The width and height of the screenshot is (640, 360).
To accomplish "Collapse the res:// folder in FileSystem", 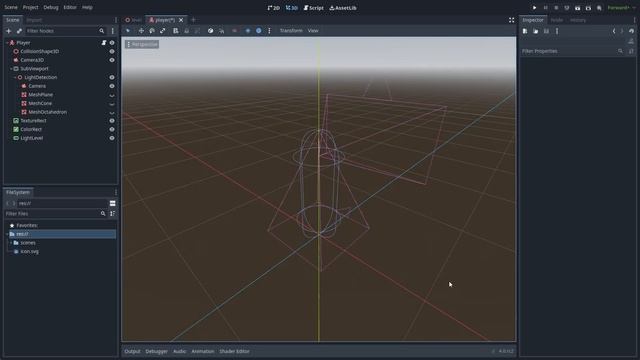I will click(7, 234).
